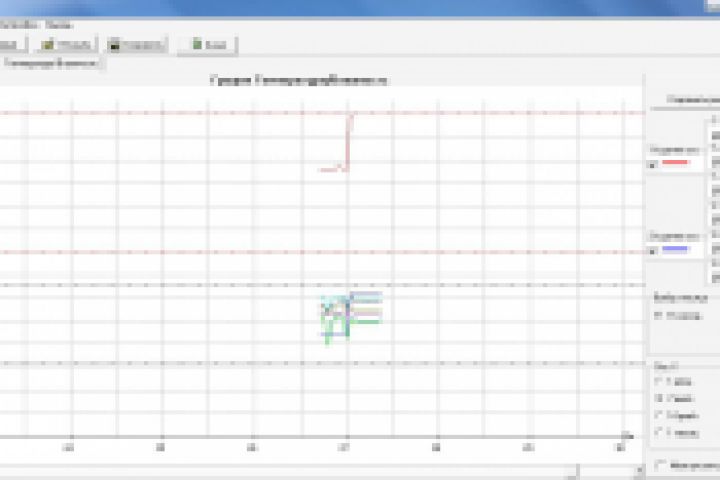Image resolution: width=720 pixels, height=480 pixels.
Task: Select the third option in the lower right group
Action: 658,415
